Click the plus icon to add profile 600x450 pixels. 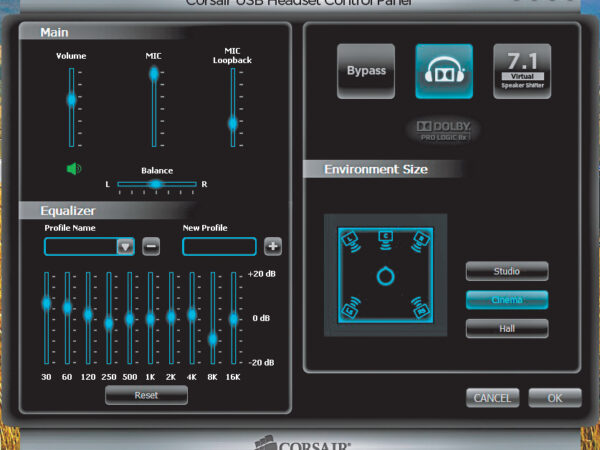click(273, 246)
